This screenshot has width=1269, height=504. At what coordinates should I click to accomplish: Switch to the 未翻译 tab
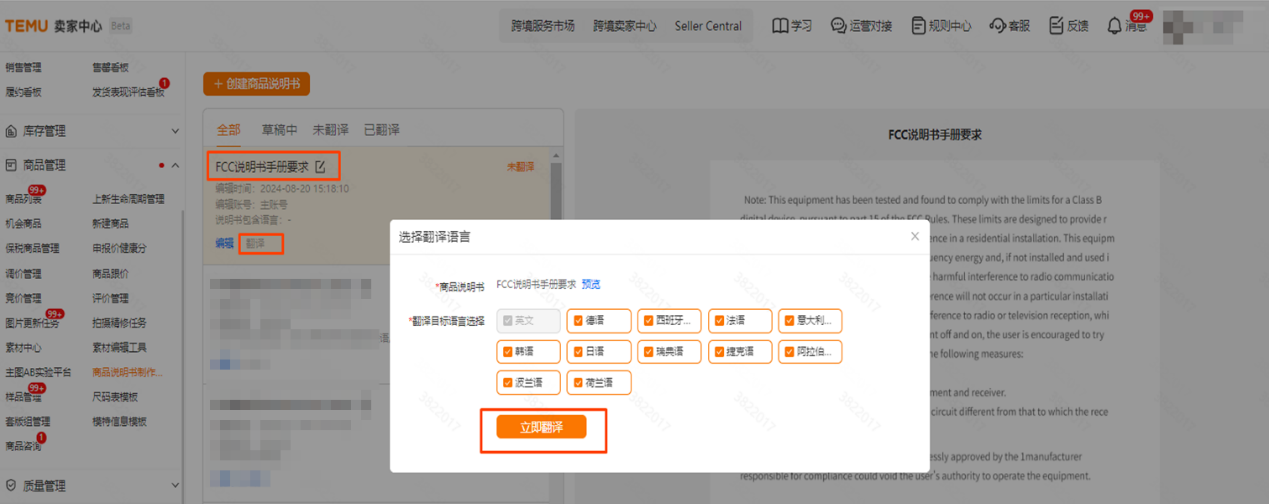pos(330,130)
